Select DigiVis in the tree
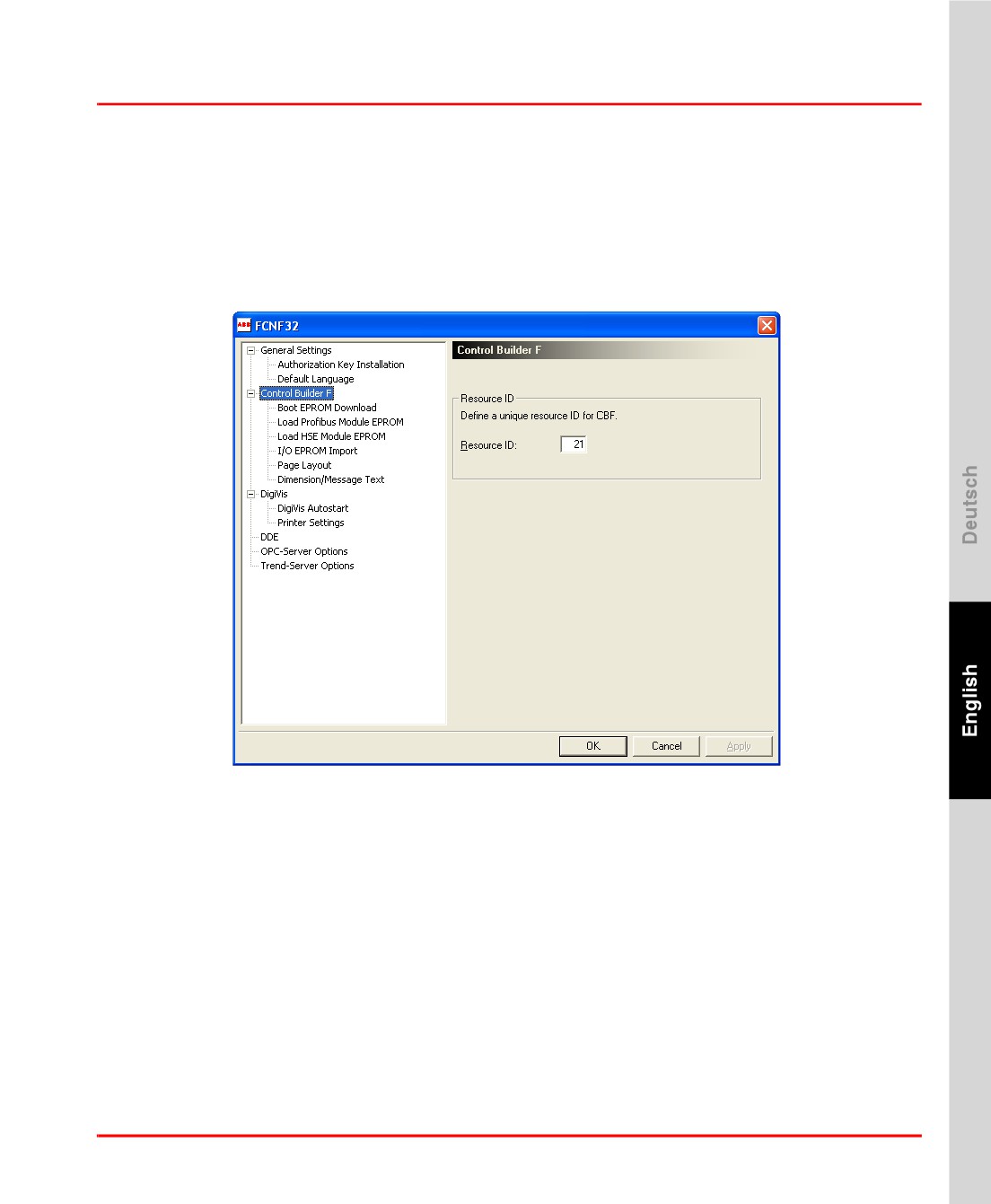This screenshot has height=1204, width=991. click(x=274, y=495)
